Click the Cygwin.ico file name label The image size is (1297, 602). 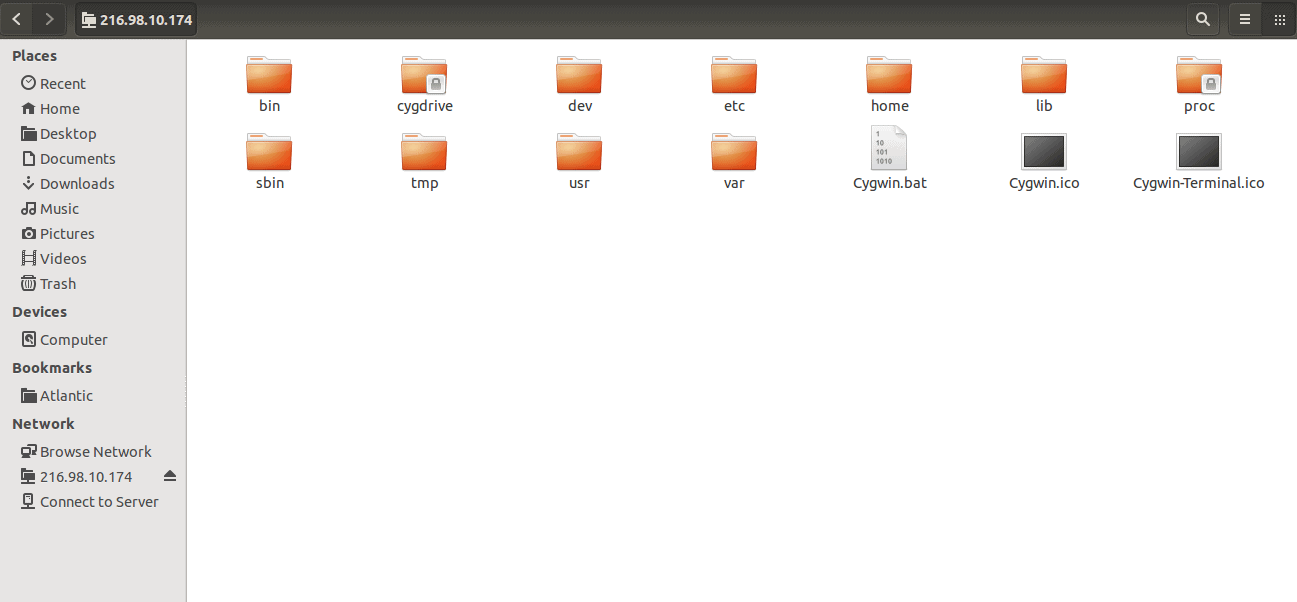pos(1044,183)
